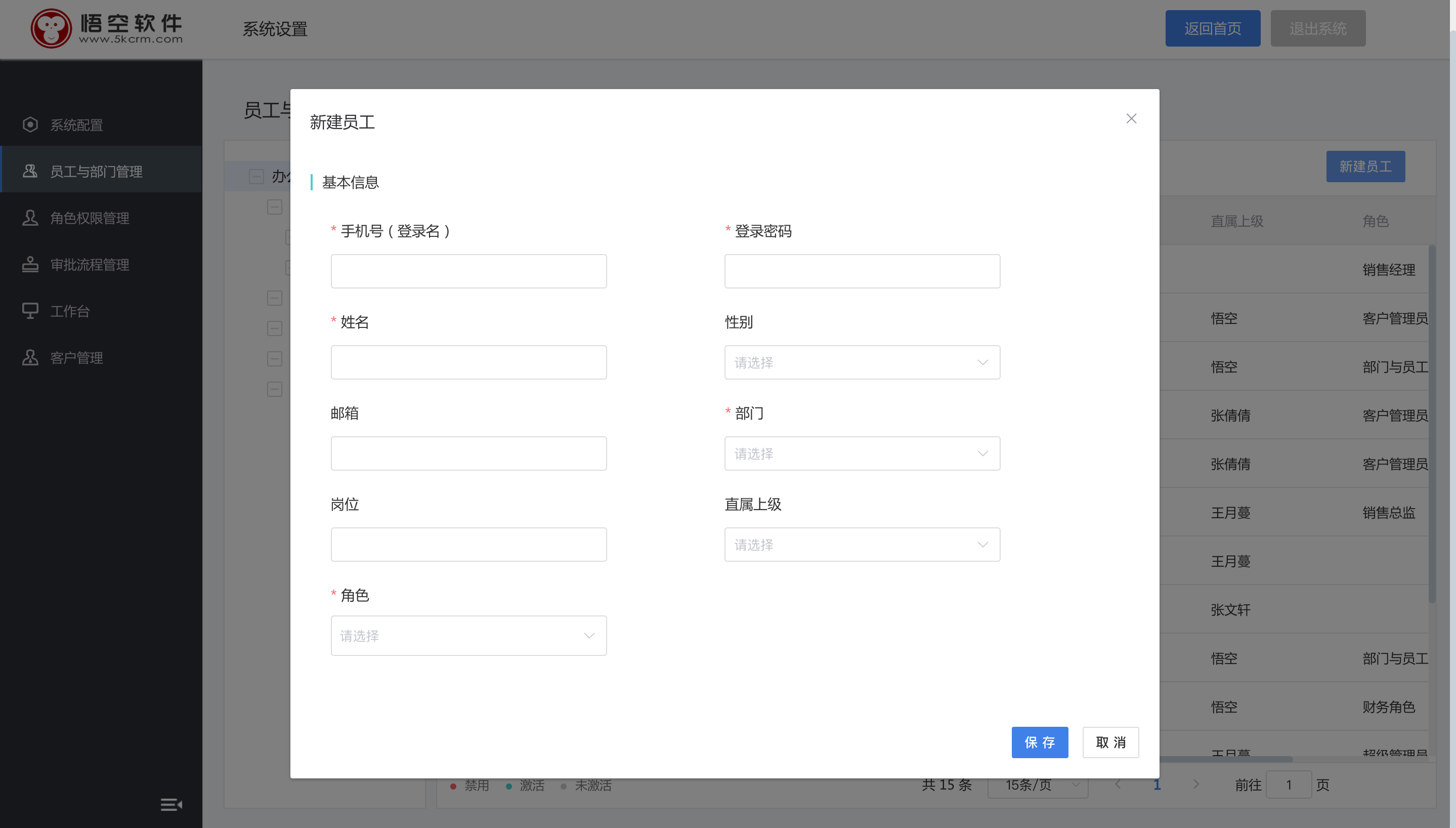Click the 审批流程管理 stamp icon

pyautogui.click(x=30, y=264)
